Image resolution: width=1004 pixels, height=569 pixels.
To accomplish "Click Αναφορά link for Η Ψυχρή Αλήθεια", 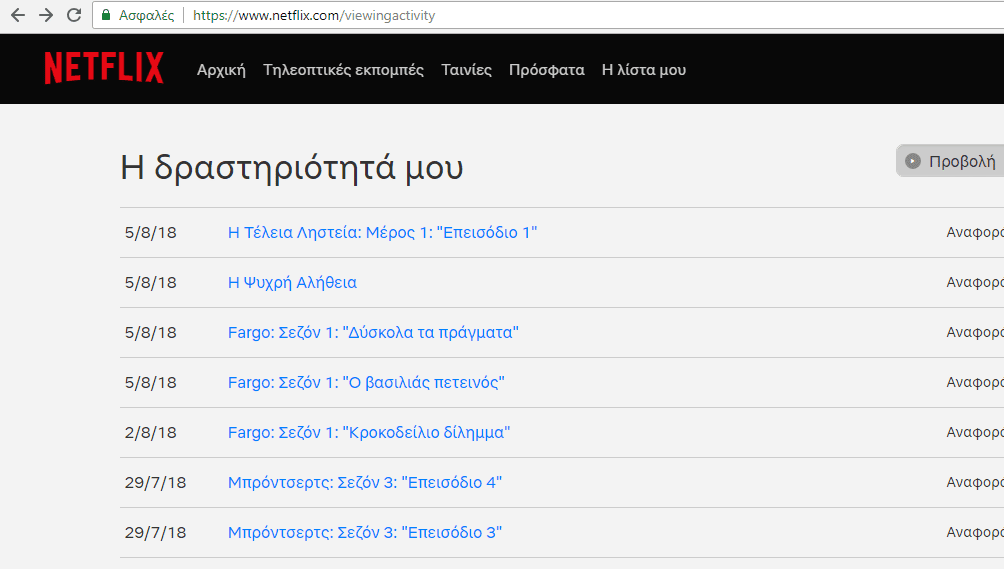I will [975, 282].
